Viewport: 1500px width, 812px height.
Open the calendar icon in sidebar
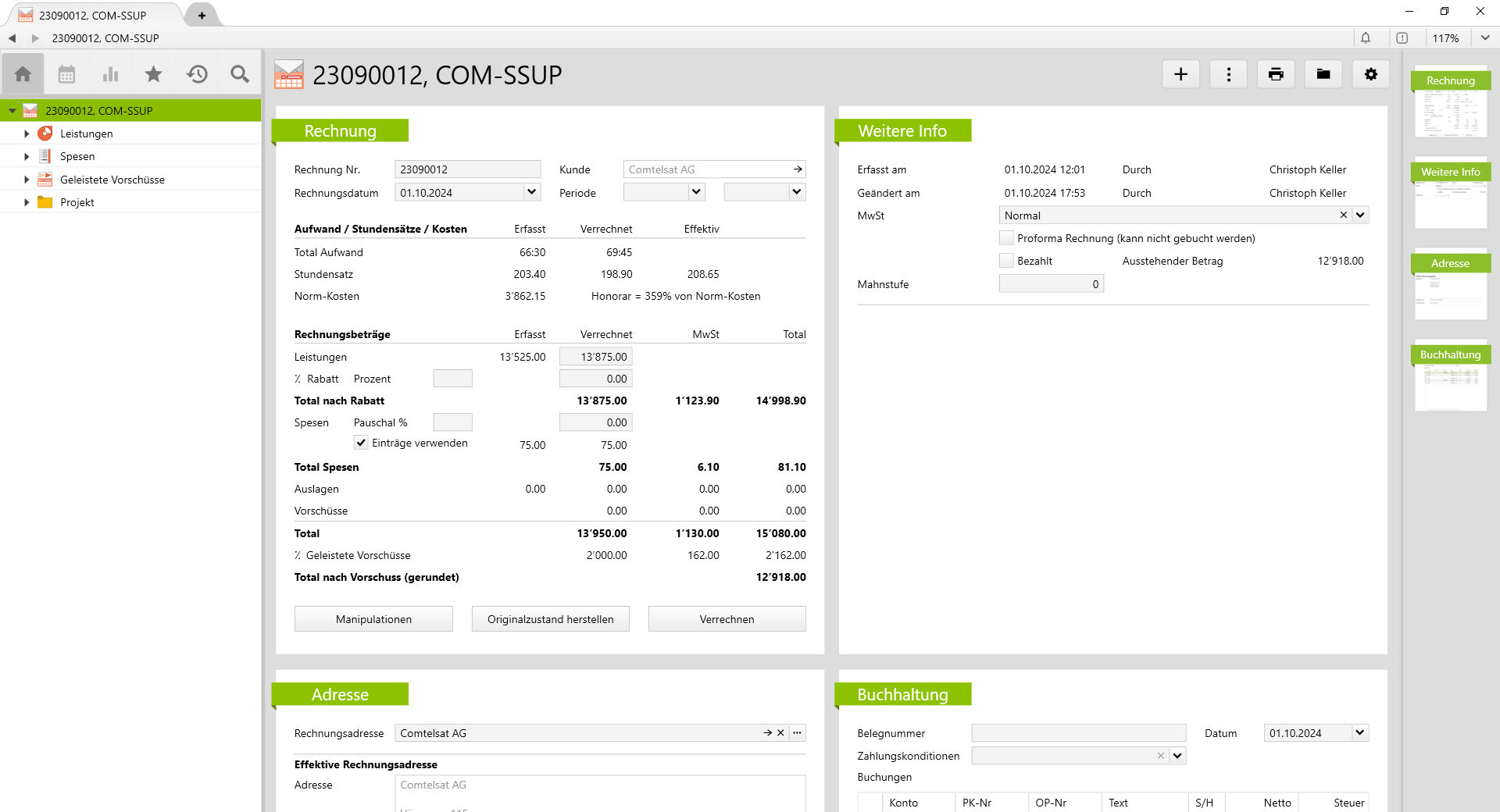(x=66, y=74)
